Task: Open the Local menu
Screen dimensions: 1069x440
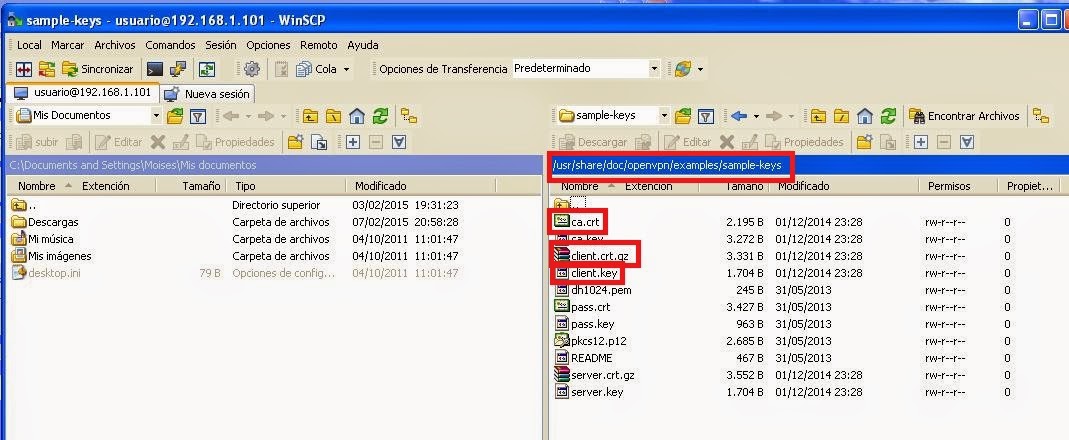Action: pyautogui.click(x=29, y=45)
